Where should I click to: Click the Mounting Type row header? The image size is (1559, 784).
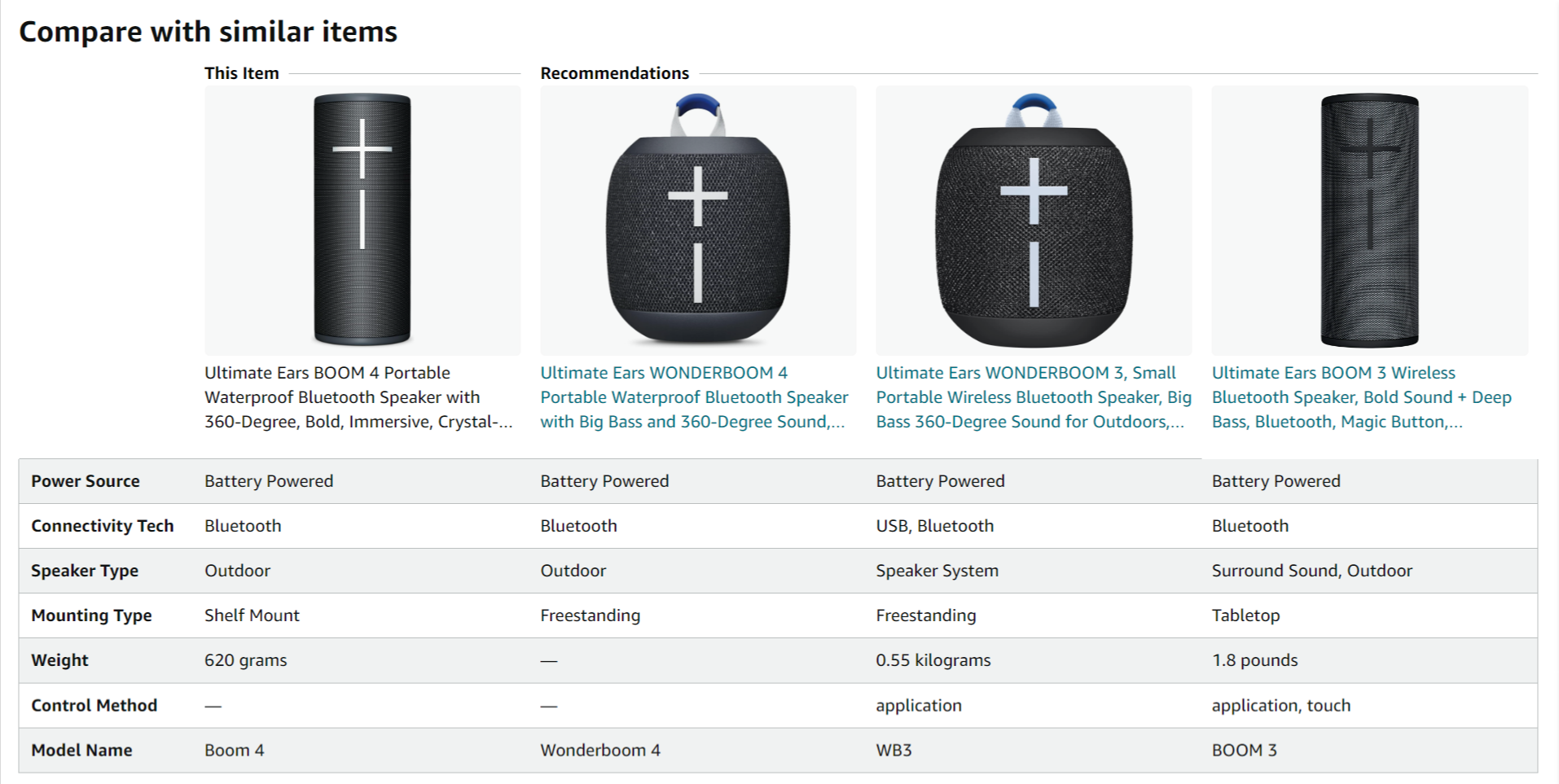[x=91, y=615]
